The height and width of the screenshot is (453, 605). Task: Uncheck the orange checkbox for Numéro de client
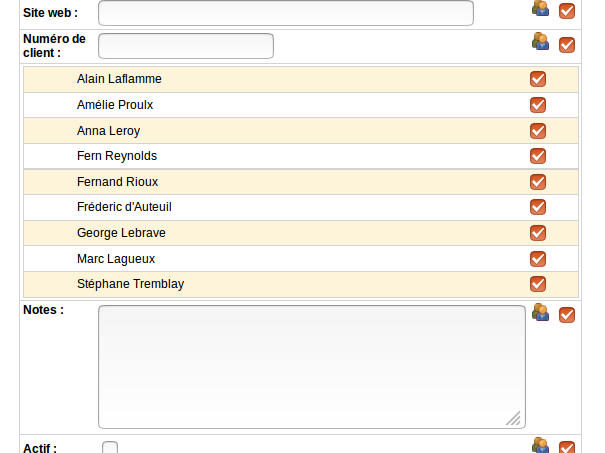pos(567,44)
